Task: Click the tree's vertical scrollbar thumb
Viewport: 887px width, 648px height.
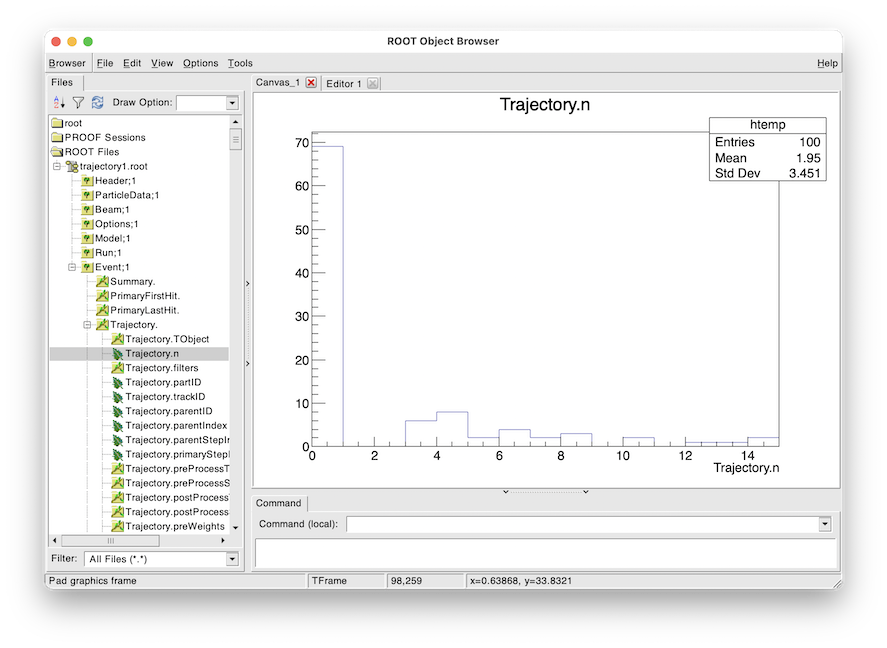Action: pos(236,139)
